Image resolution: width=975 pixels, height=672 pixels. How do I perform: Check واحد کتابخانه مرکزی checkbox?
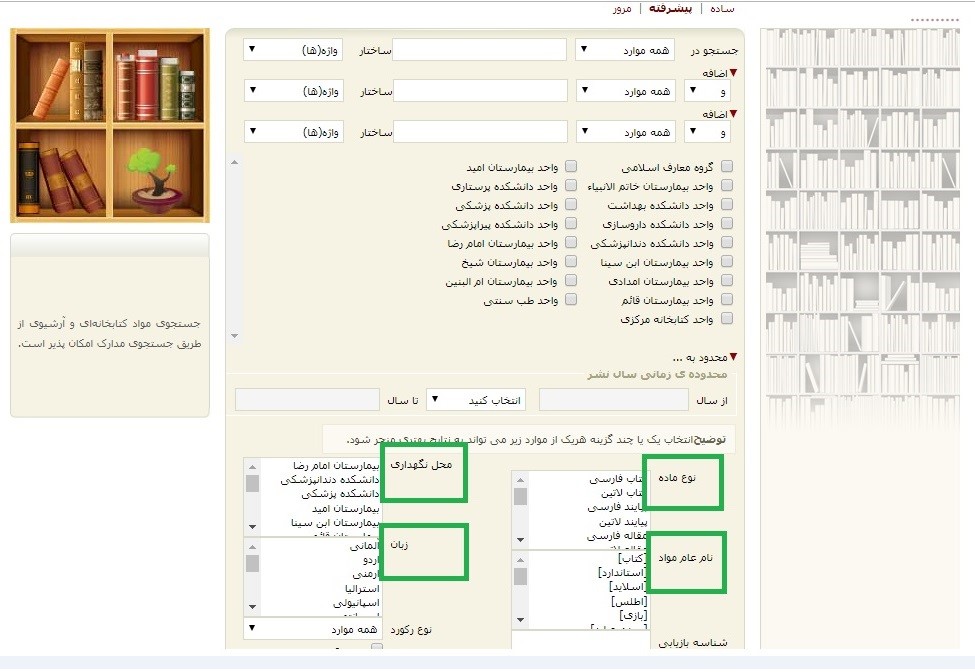pos(727,318)
